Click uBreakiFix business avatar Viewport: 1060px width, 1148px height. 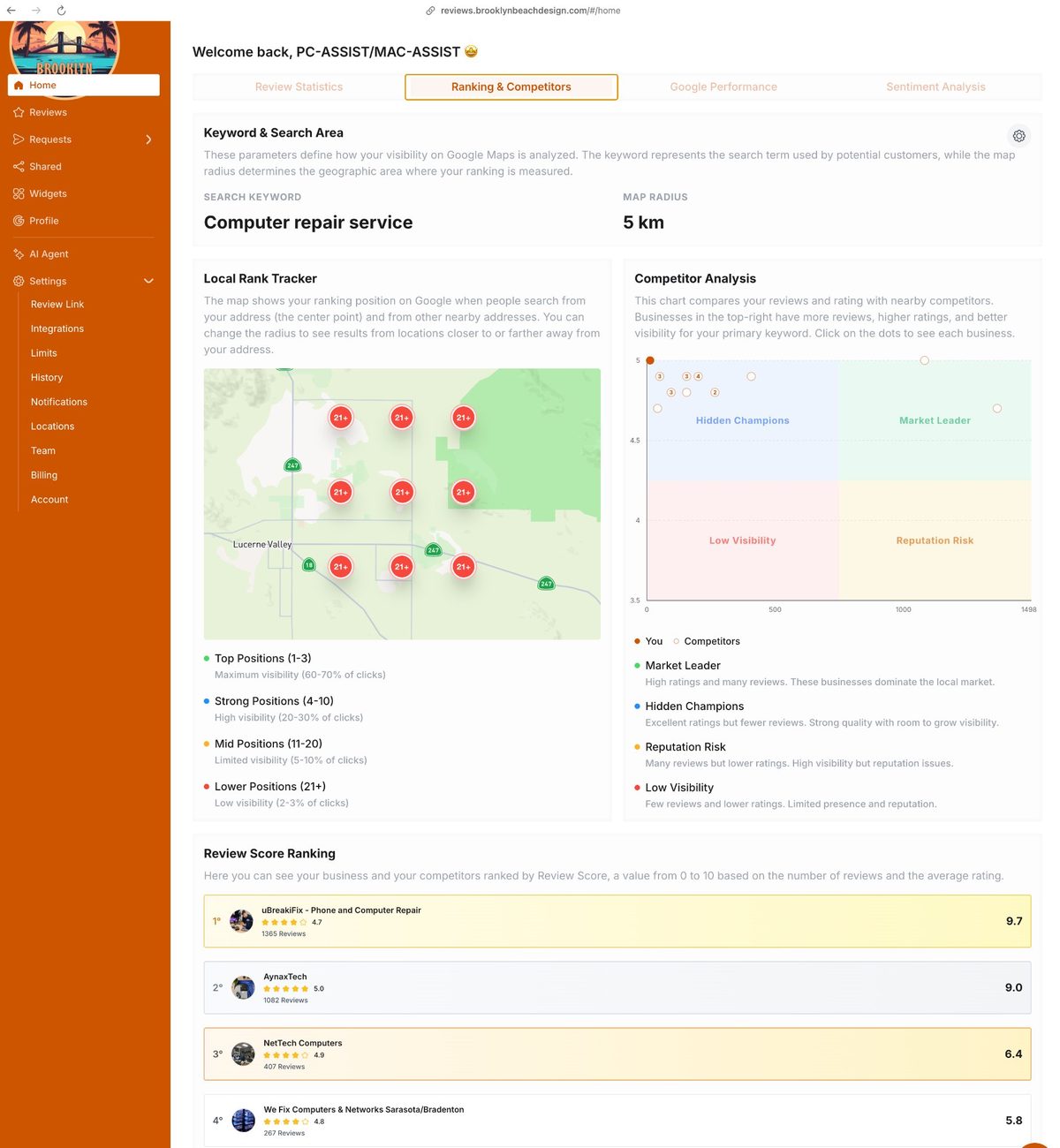241,921
